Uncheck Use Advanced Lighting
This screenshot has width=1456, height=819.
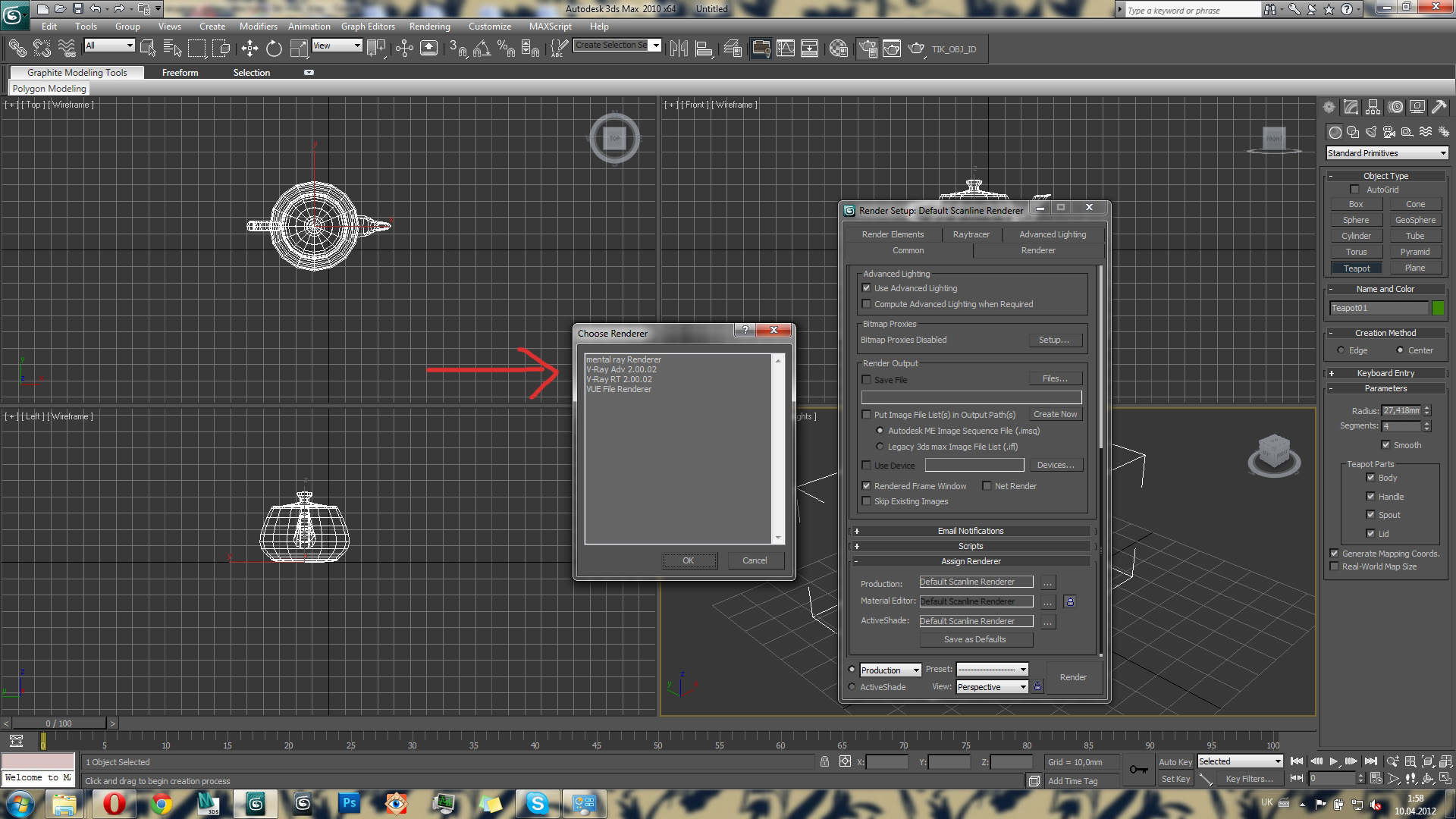[x=866, y=288]
